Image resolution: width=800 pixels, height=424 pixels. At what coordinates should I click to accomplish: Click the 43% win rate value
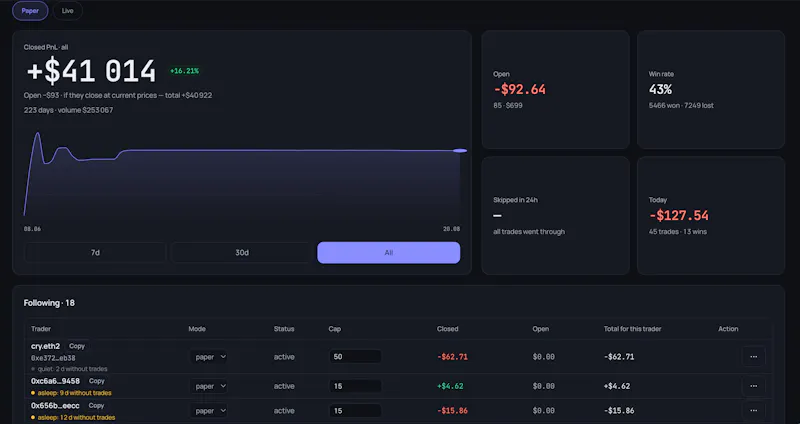pyautogui.click(x=660, y=89)
